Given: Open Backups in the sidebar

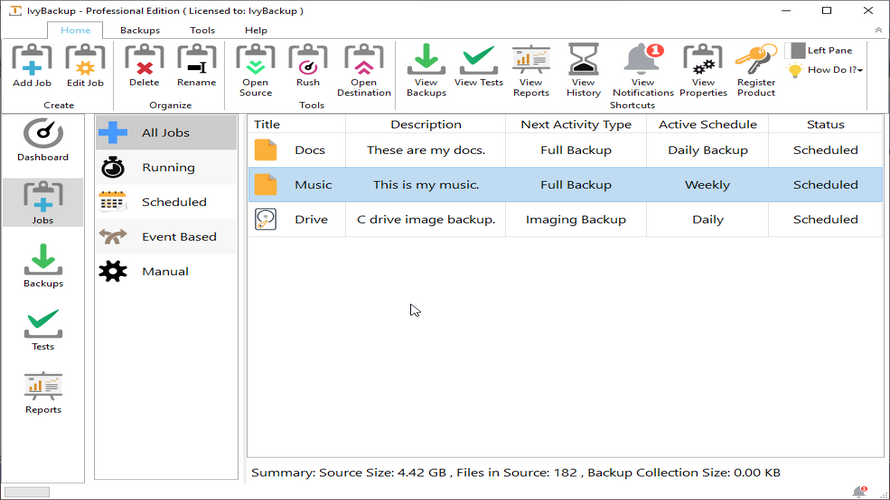Looking at the screenshot, I should click(43, 266).
